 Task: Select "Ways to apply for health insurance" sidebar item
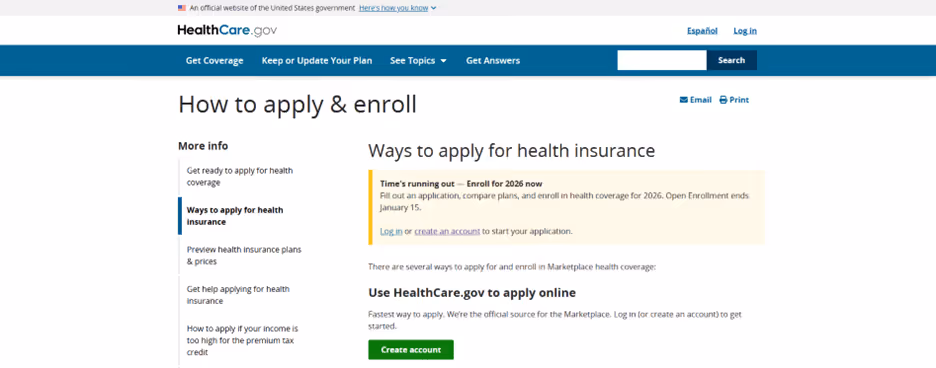coord(235,216)
